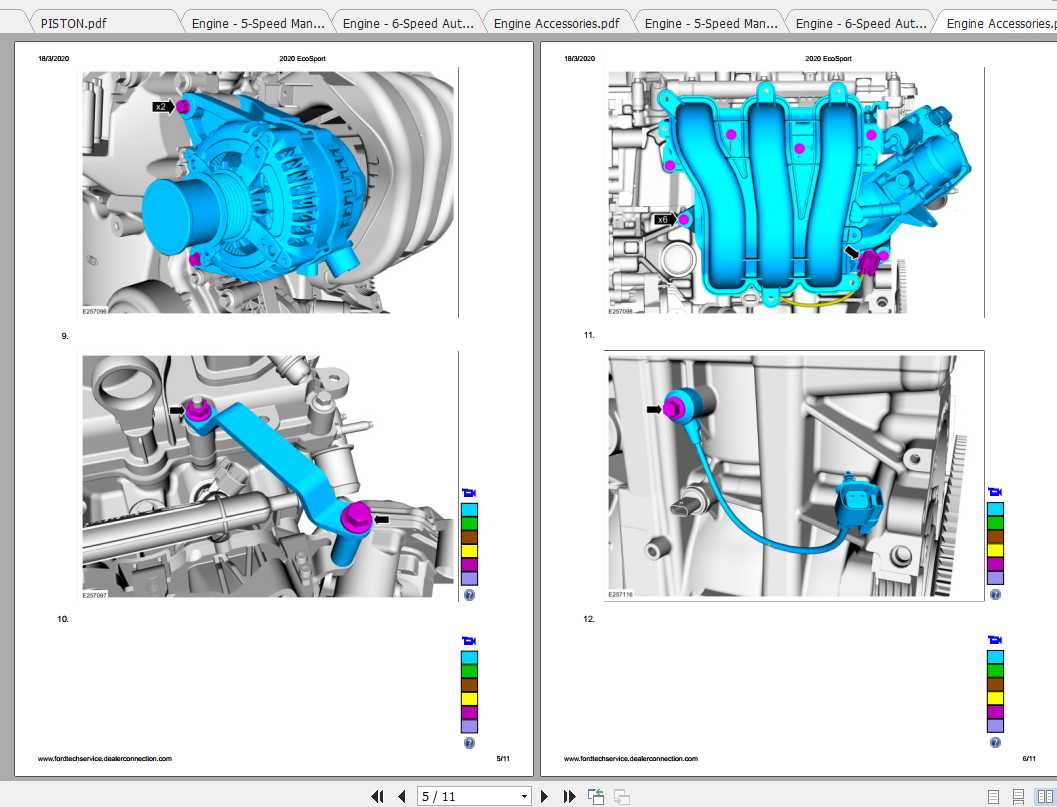
Task: Click the previous view icon in toolbar
Action: [595, 796]
